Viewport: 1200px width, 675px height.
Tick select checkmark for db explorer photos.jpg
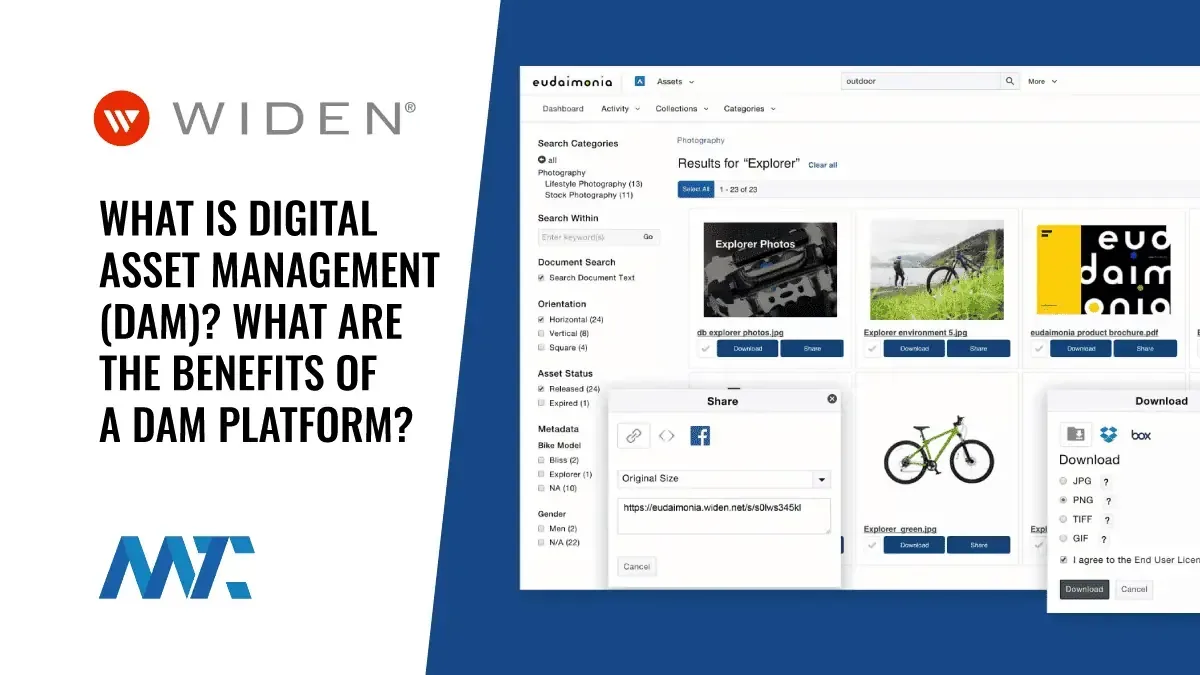click(706, 349)
